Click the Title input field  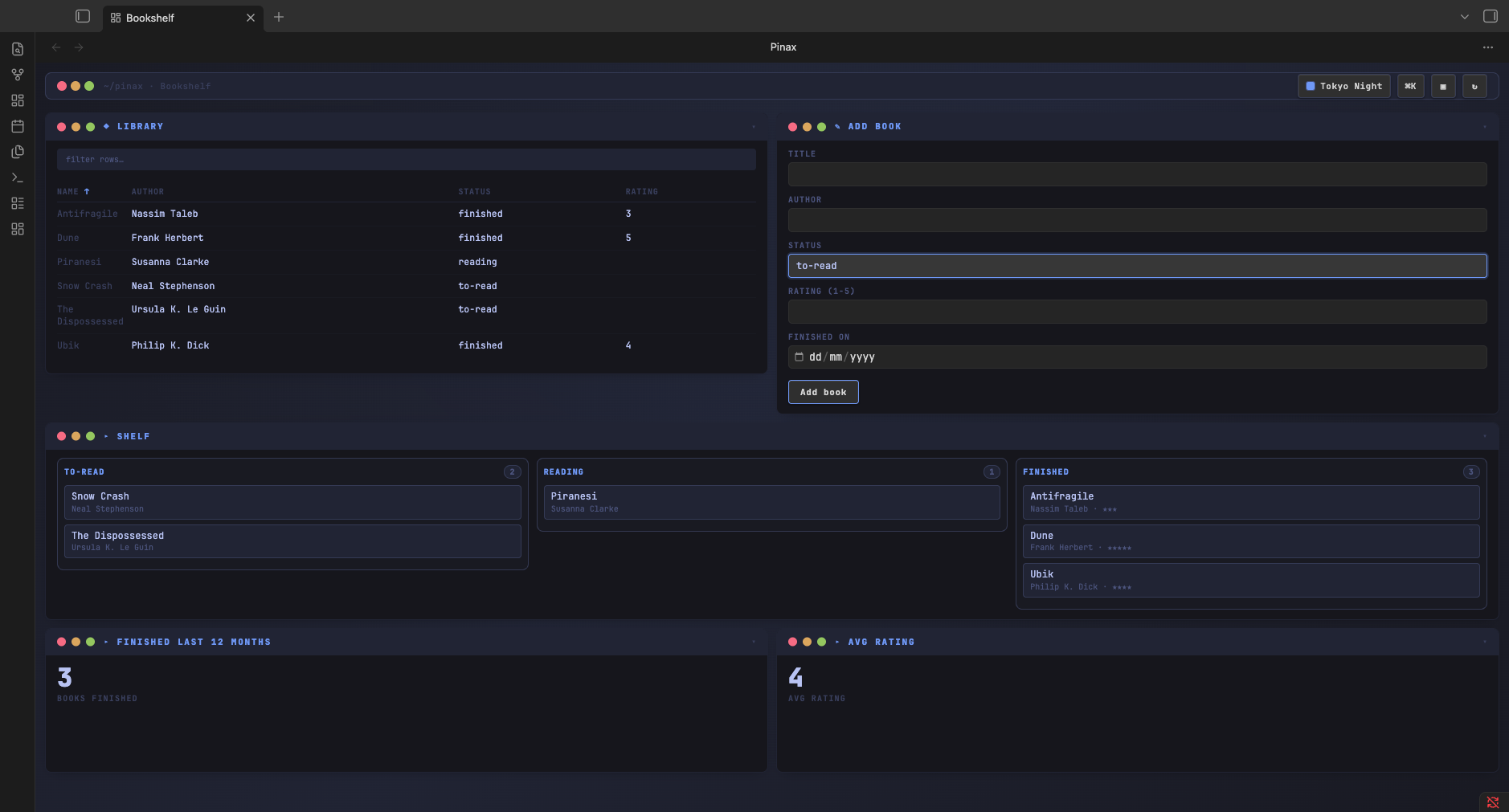pyautogui.click(x=1137, y=174)
